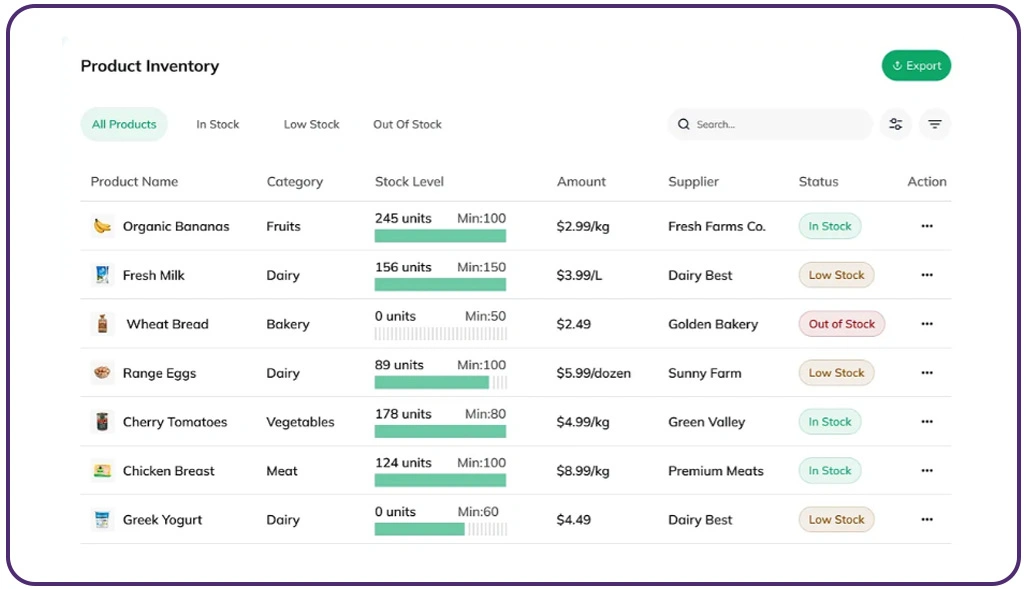Click the Golden Bakery supplier

pos(713,325)
